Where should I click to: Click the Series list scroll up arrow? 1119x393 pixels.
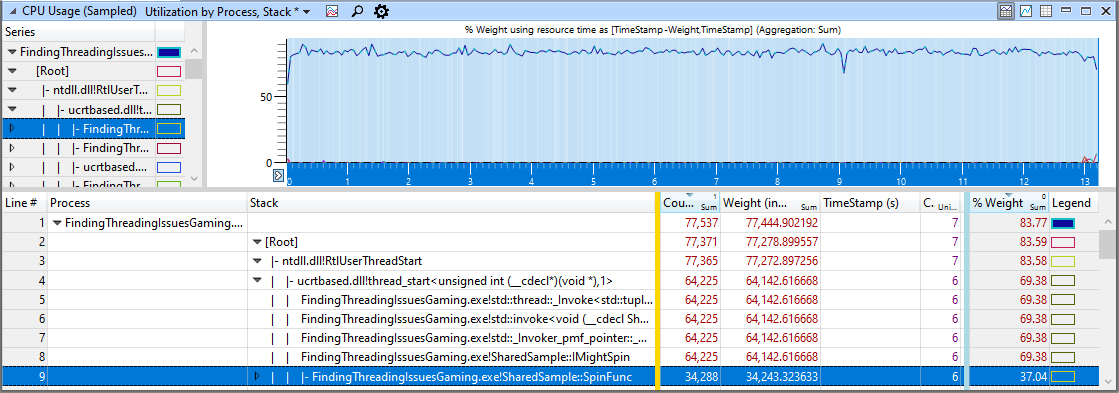click(x=194, y=52)
